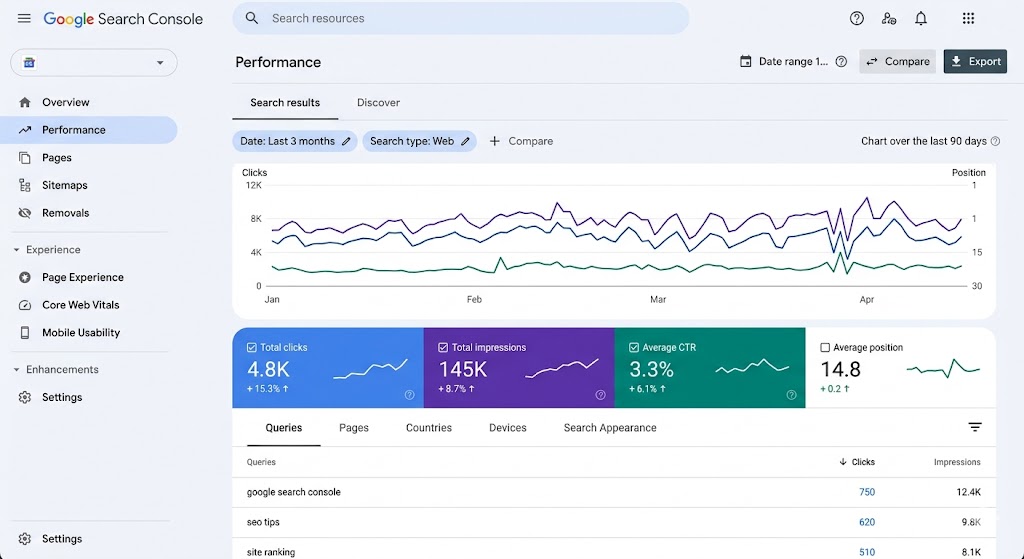Click the Page Experience star icon
Image resolution: width=1024 pixels, height=559 pixels.
[x=25, y=278]
